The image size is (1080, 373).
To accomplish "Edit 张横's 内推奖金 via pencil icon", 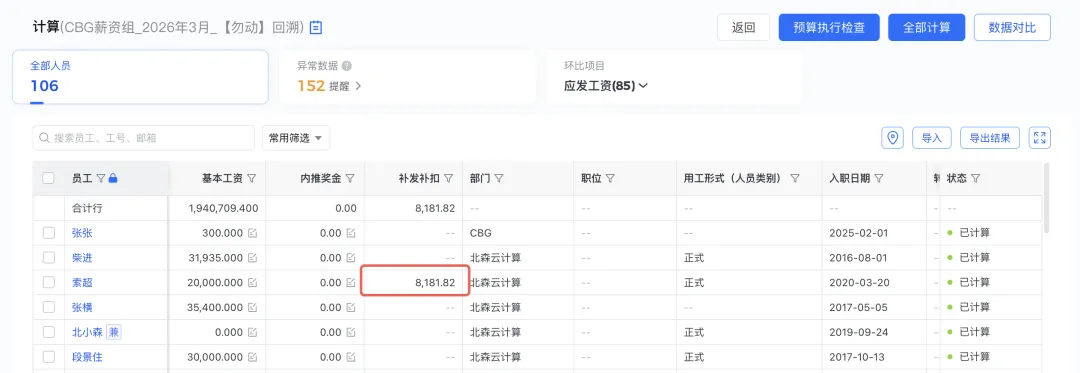I will pos(351,307).
